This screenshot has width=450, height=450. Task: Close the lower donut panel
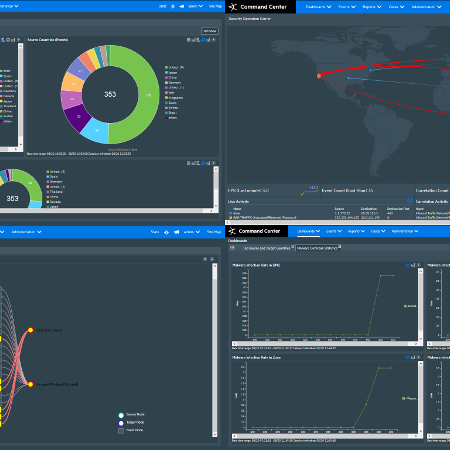point(214,163)
